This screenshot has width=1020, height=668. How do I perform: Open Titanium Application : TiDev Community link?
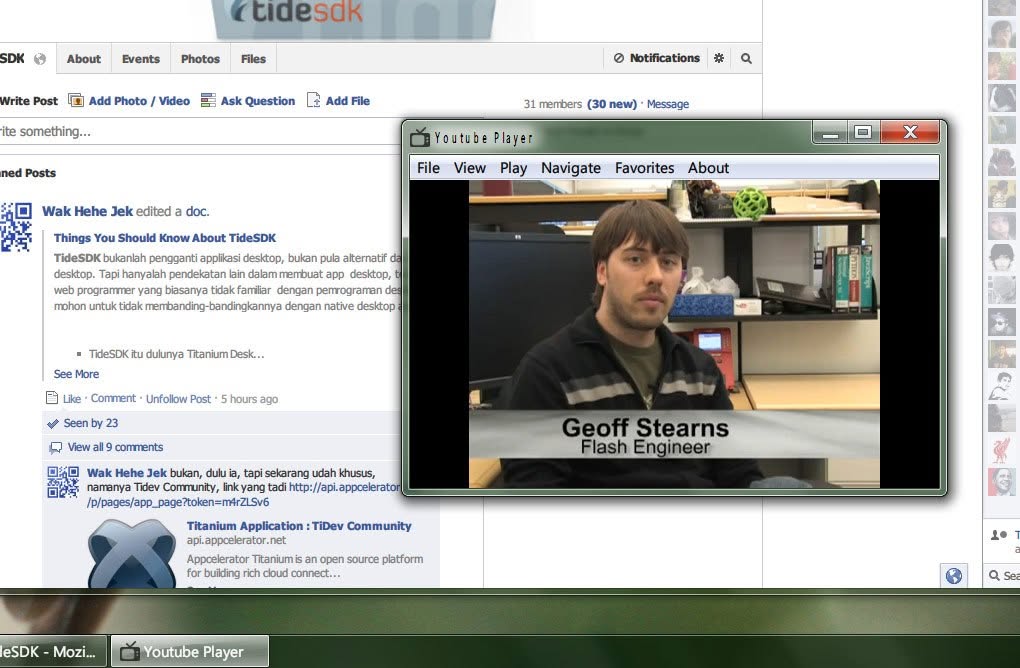[x=299, y=526]
